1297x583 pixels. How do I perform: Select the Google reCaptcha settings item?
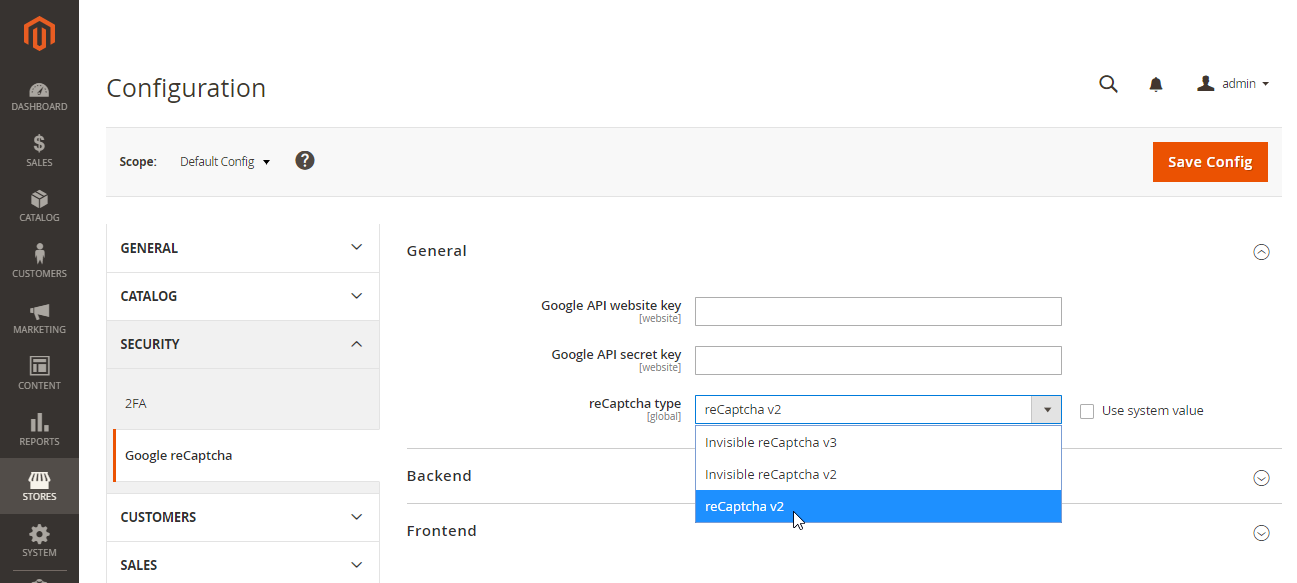click(x=246, y=455)
